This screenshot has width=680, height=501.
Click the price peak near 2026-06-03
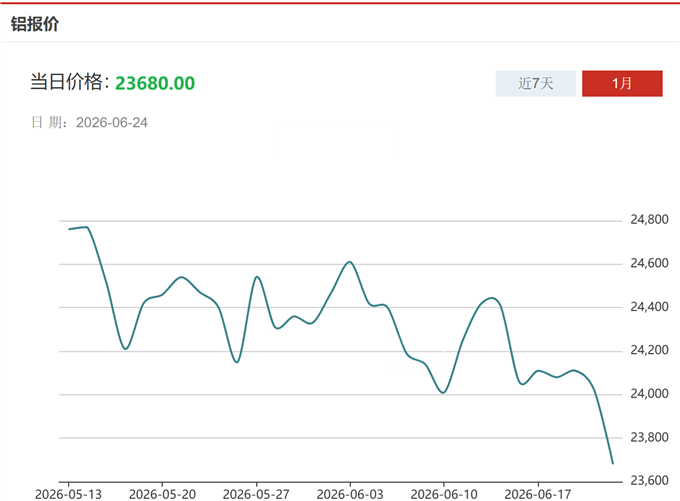(350, 262)
